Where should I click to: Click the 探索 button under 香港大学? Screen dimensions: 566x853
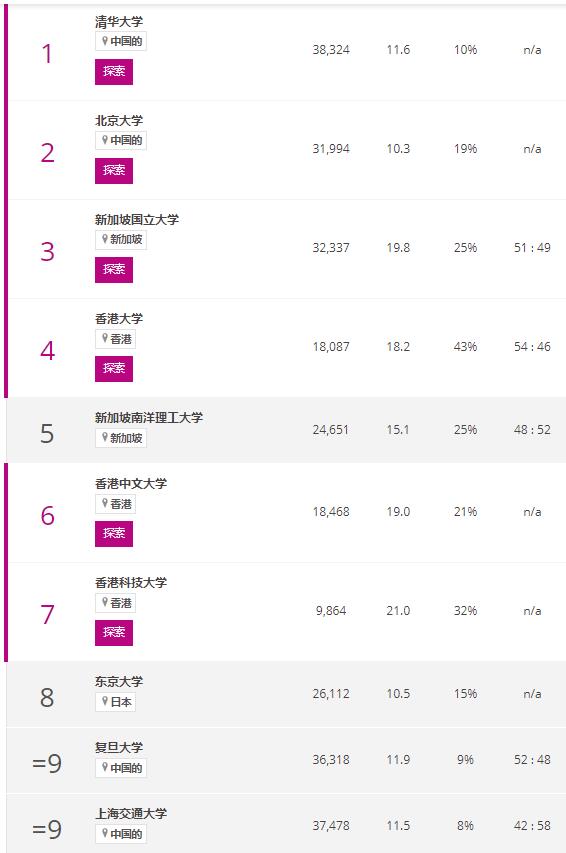click(114, 369)
